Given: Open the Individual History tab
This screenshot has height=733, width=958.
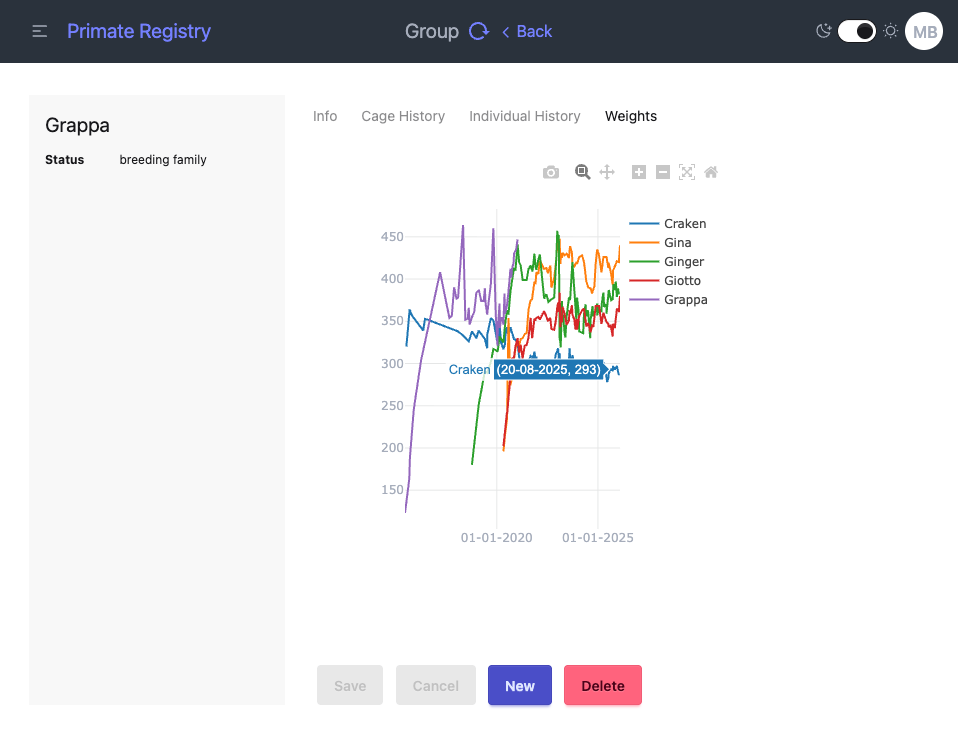Looking at the screenshot, I should pyautogui.click(x=525, y=116).
